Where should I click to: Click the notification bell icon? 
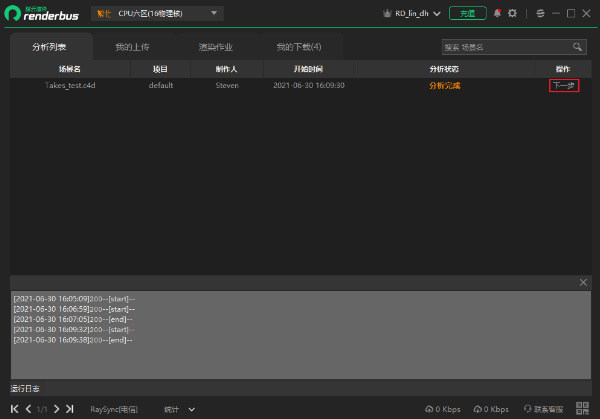click(x=497, y=13)
